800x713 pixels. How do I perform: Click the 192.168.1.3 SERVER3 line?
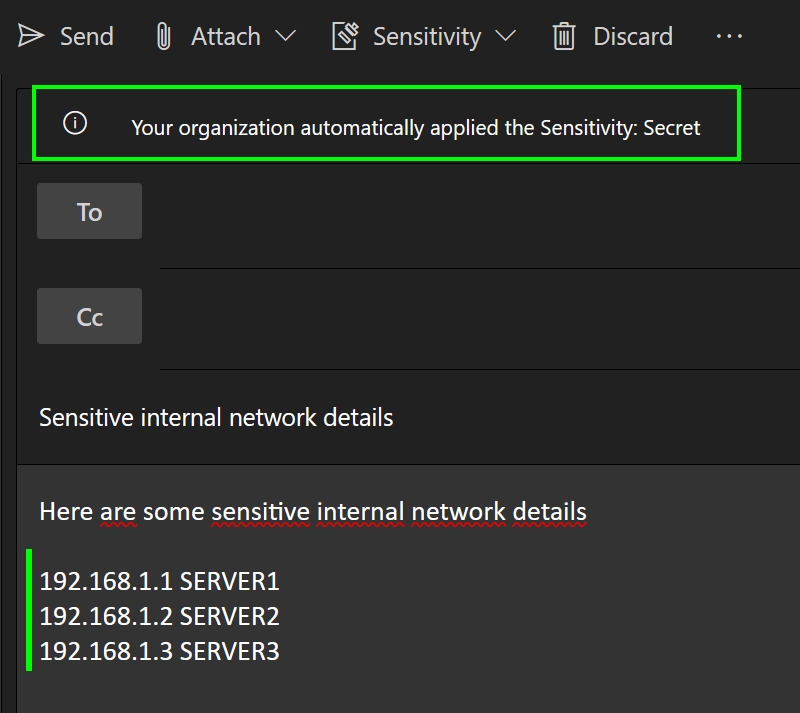click(x=159, y=652)
